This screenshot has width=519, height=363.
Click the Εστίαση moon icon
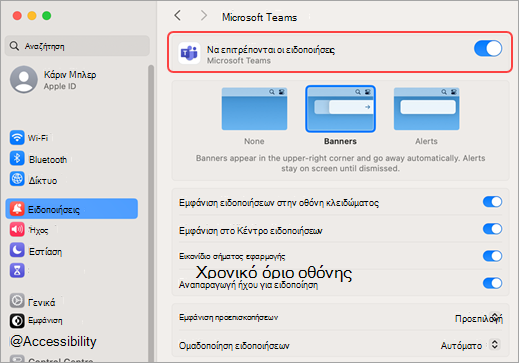point(17,250)
